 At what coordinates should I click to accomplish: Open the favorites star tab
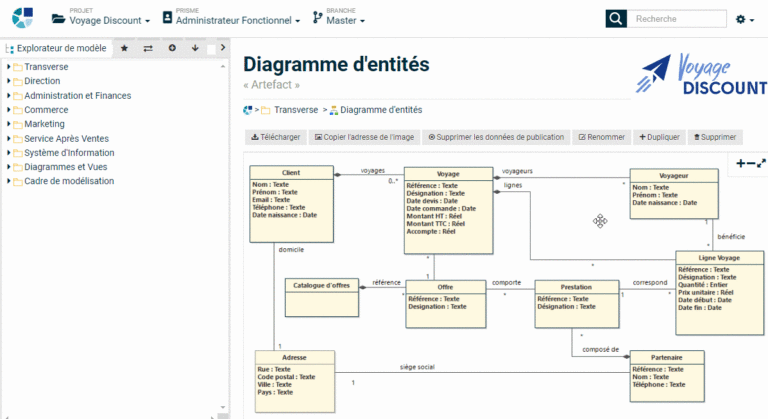pos(124,48)
